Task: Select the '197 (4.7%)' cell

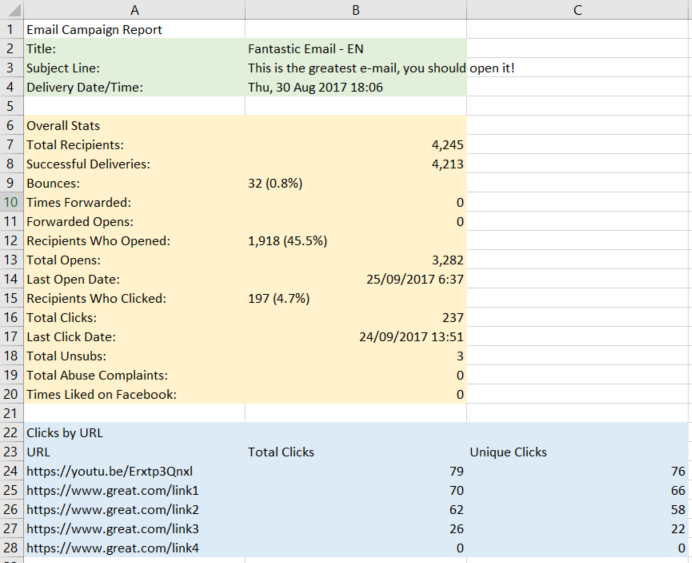Action: (x=356, y=298)
